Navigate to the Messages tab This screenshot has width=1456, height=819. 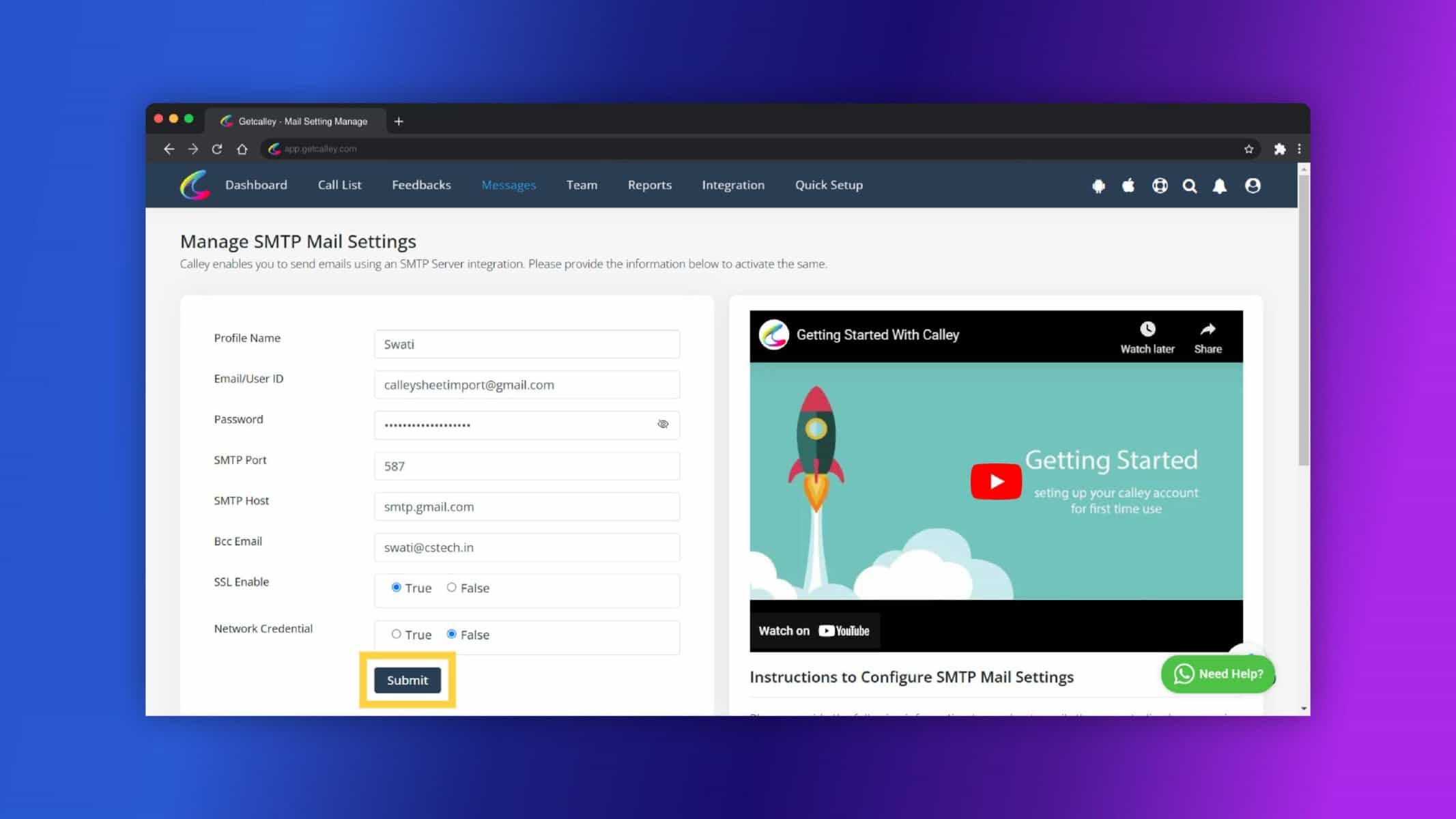coord(508,185)
